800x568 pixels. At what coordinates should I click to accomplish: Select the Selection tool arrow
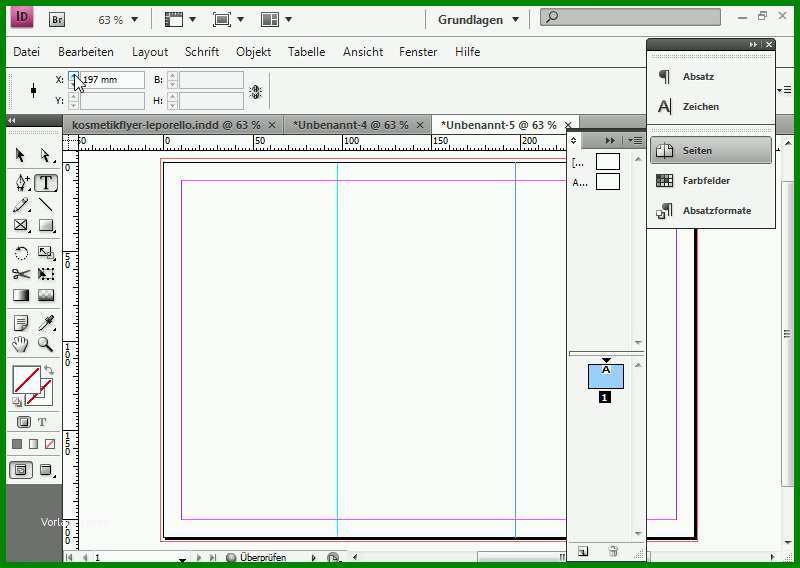20,155
